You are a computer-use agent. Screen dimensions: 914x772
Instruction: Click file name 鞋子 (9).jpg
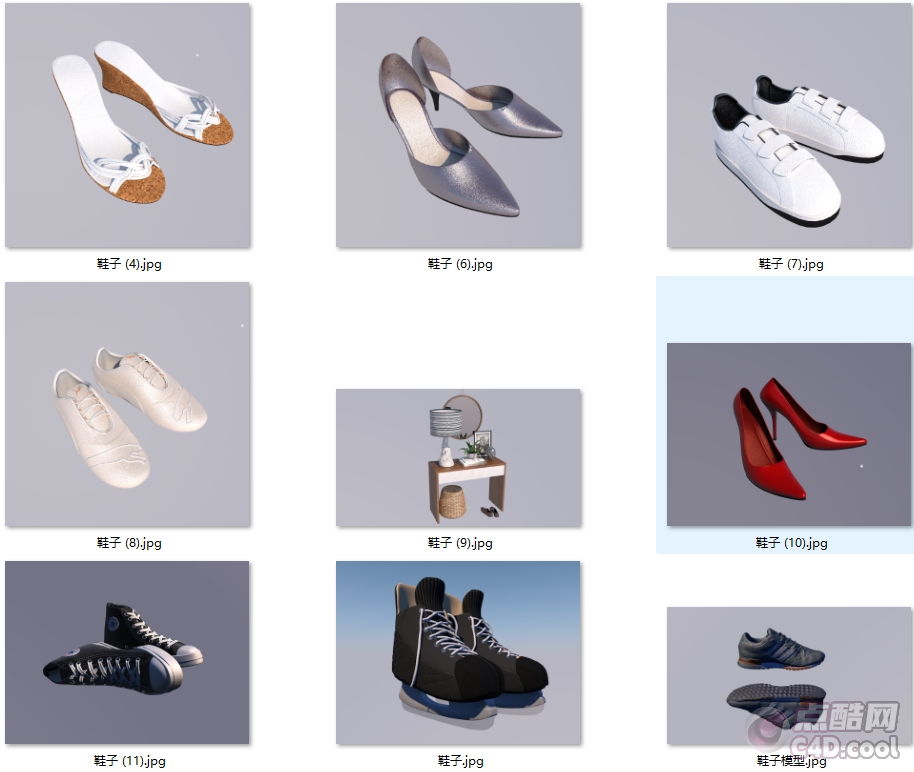click(460, 543)
